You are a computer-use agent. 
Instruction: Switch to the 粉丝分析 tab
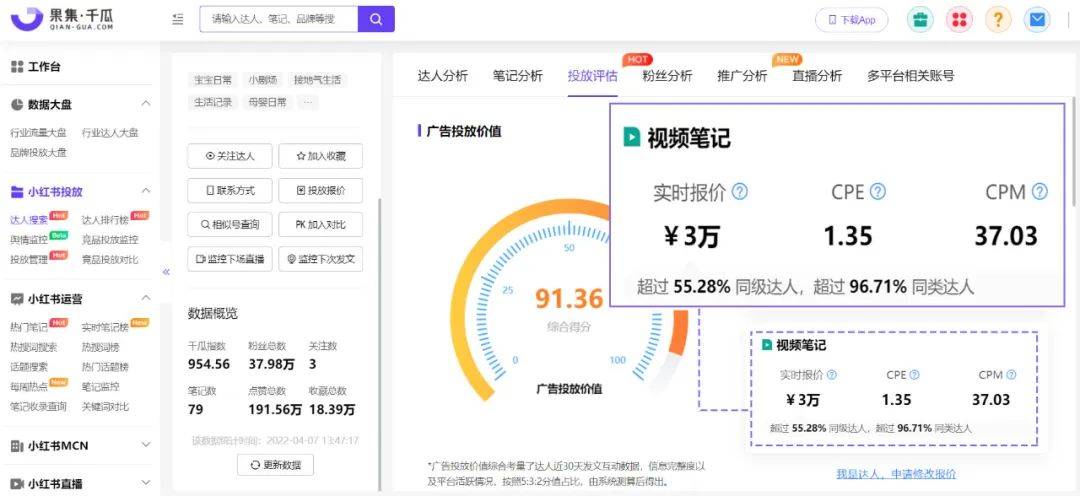point(667,76)
